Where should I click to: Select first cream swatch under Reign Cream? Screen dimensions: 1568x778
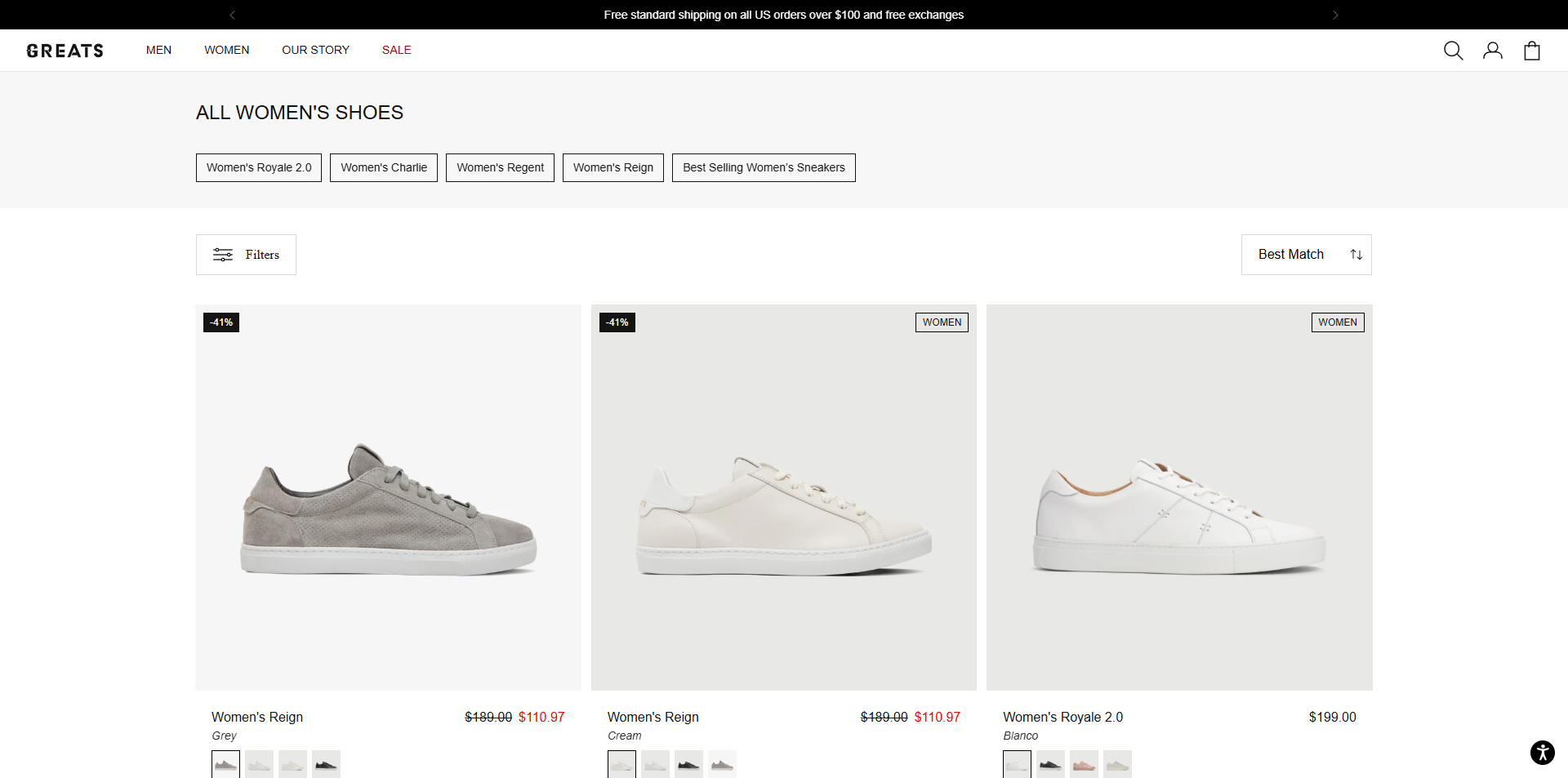coord(621,764)
